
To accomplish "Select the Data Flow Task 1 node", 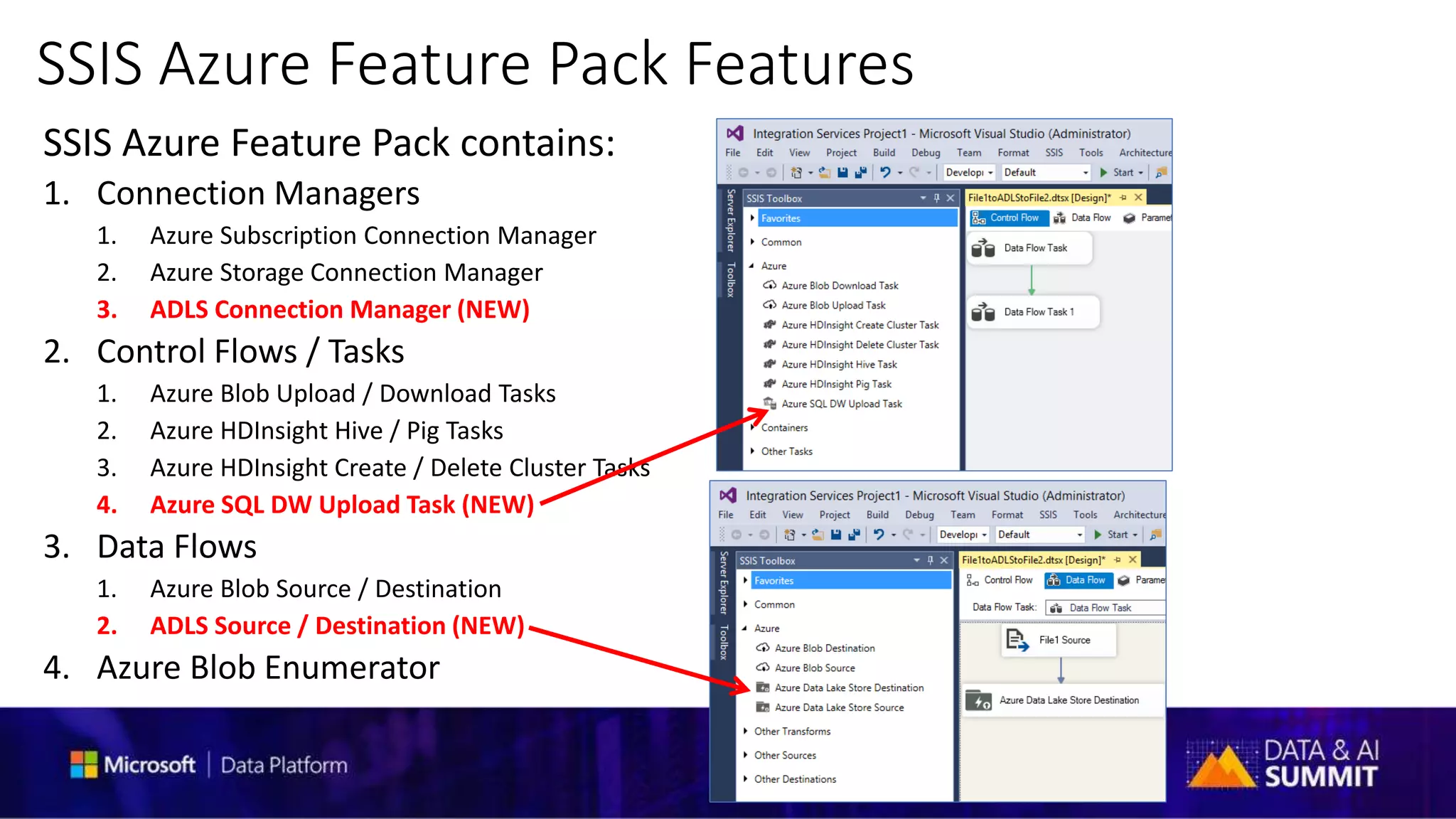I will point(1033,312).
